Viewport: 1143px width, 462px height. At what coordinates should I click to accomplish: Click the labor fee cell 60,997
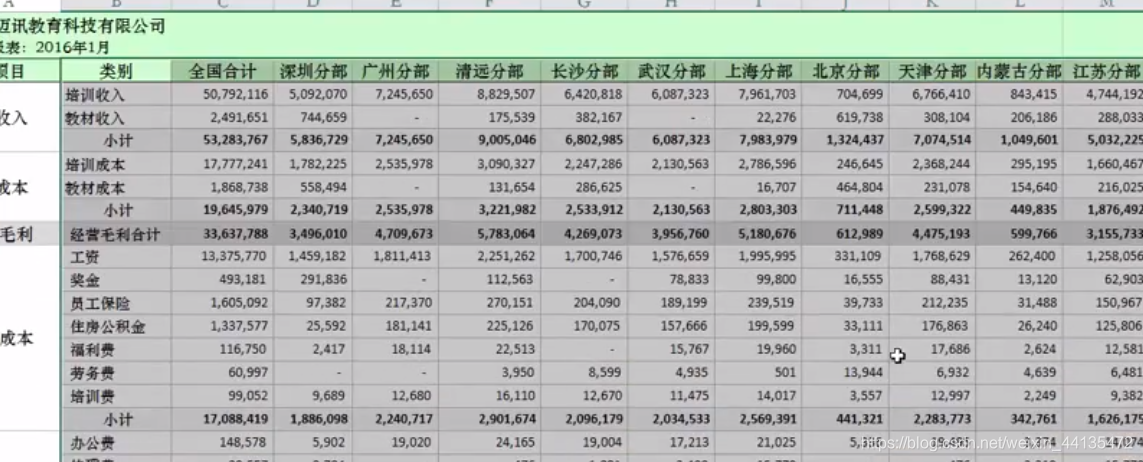pos(222,374)
